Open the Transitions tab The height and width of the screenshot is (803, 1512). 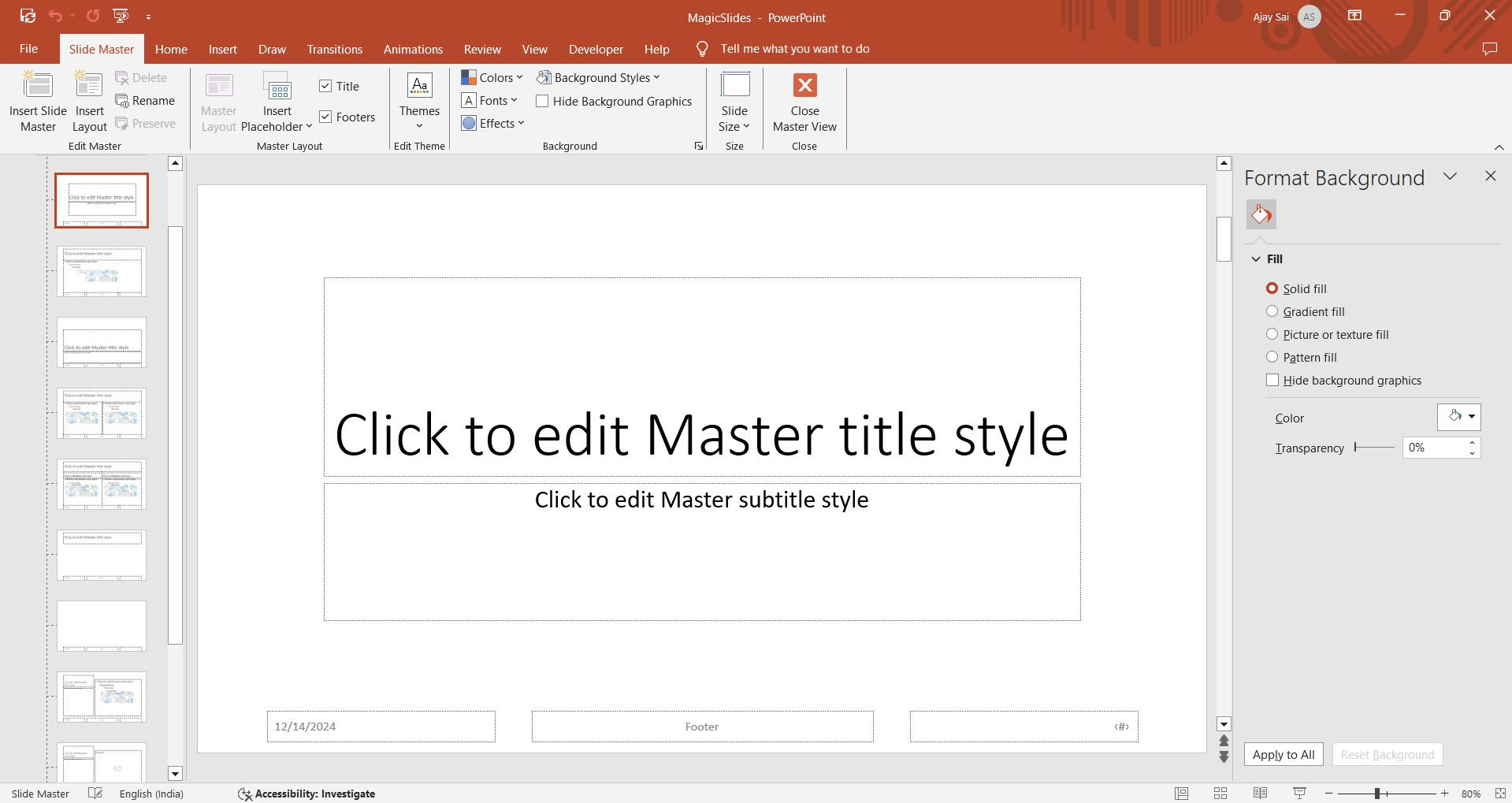(334, 49)
